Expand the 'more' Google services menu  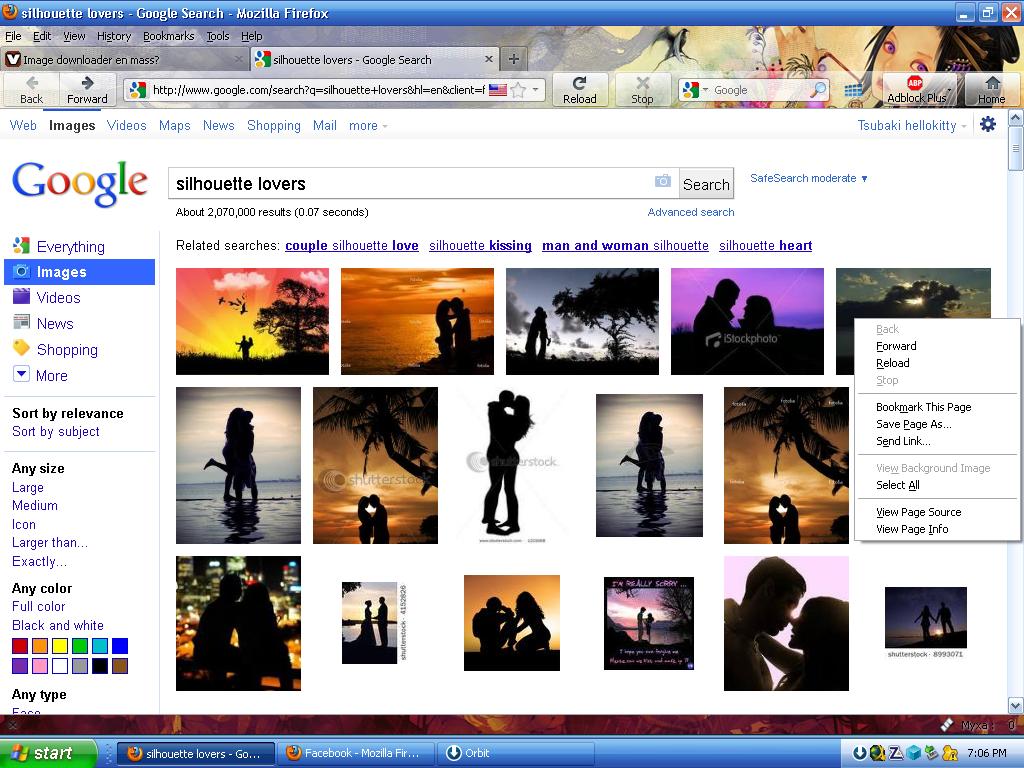coord(368,125)
